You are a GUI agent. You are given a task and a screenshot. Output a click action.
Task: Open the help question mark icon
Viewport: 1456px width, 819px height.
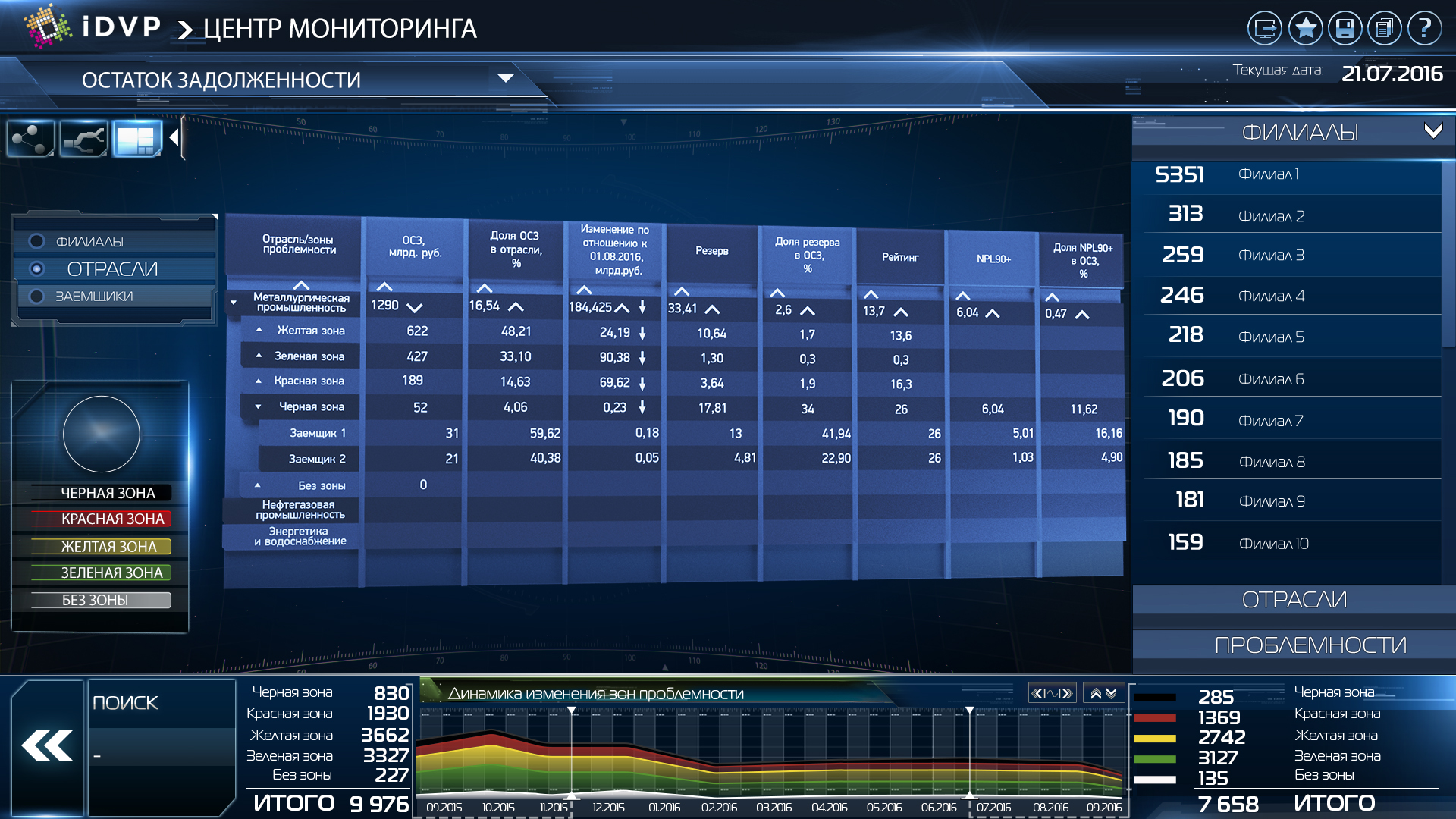coord(1424,29)
